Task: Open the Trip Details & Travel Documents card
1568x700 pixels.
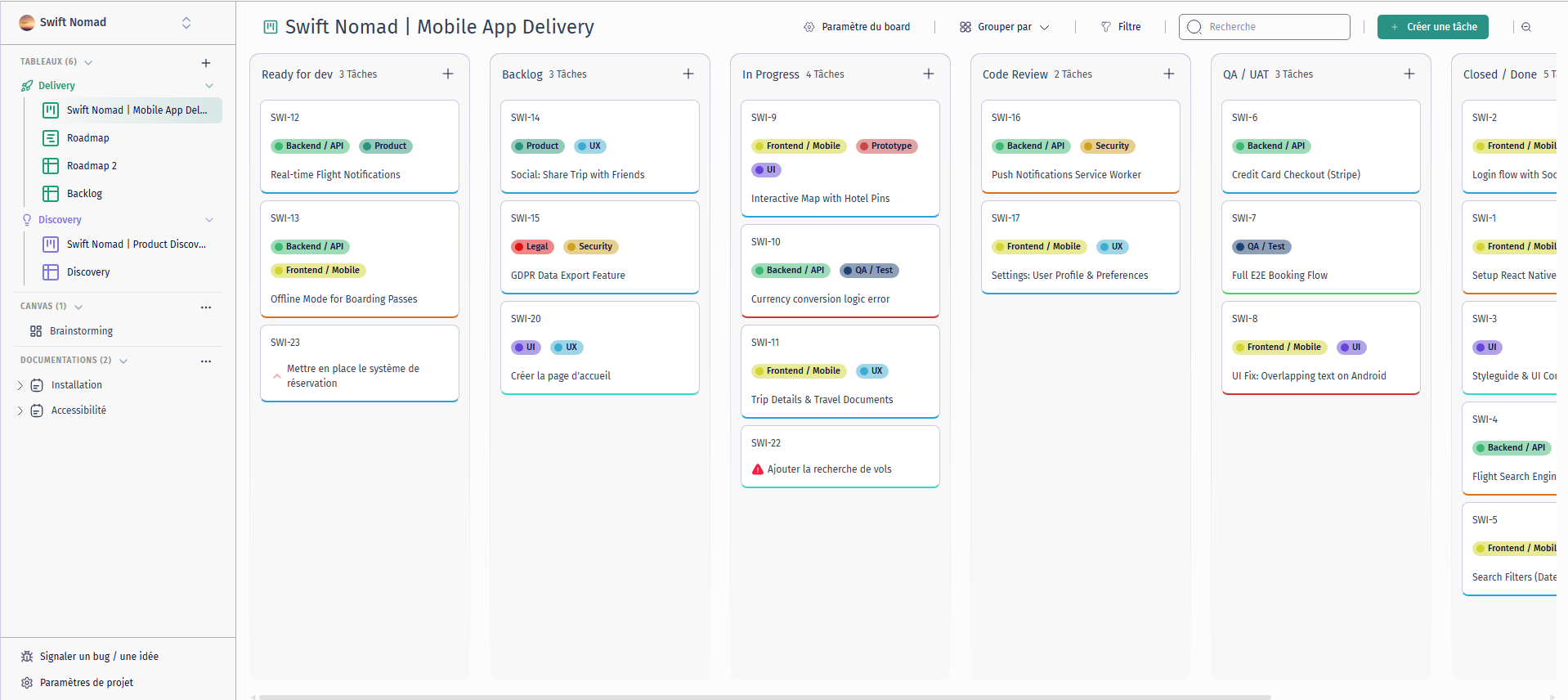Action: (840, 371)
